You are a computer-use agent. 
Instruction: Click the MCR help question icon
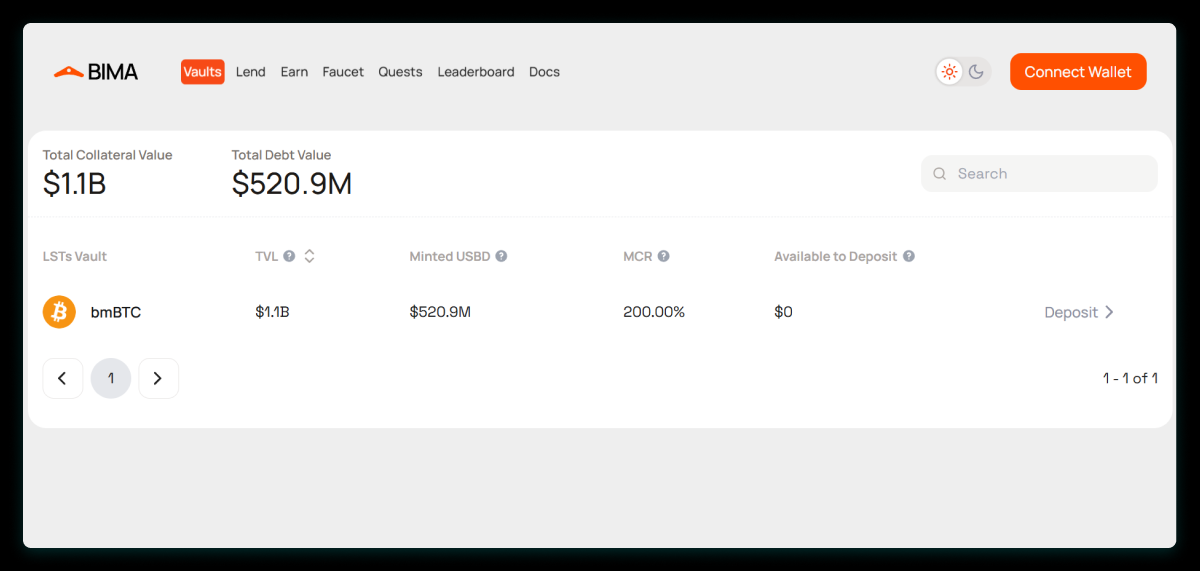pos(663,256)
